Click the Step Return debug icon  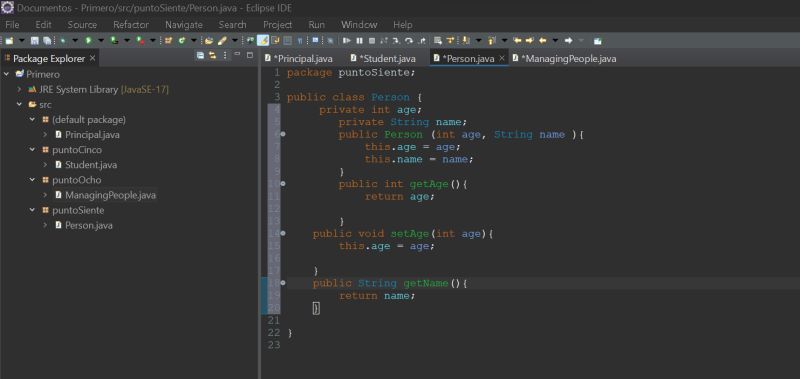(x=422, y=40)
